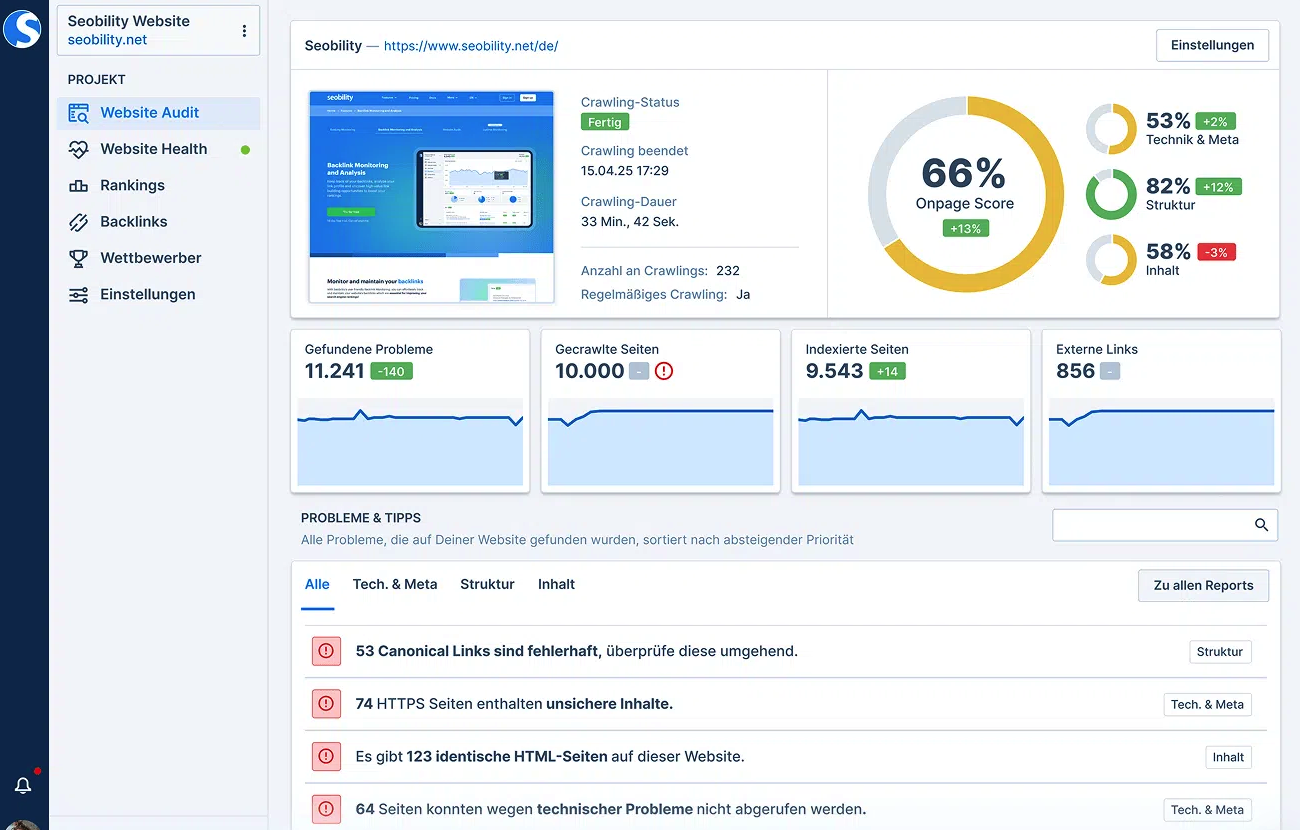Click the website preview thumbnail

pos(432,197)
